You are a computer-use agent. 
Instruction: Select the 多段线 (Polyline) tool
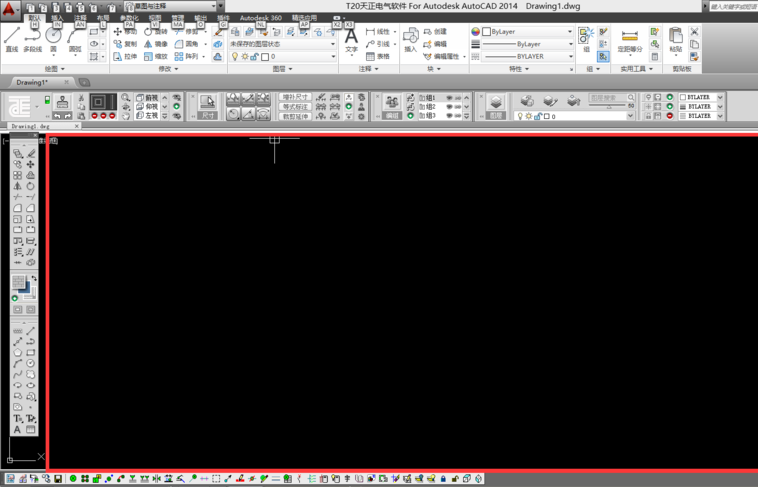(32, 40)
